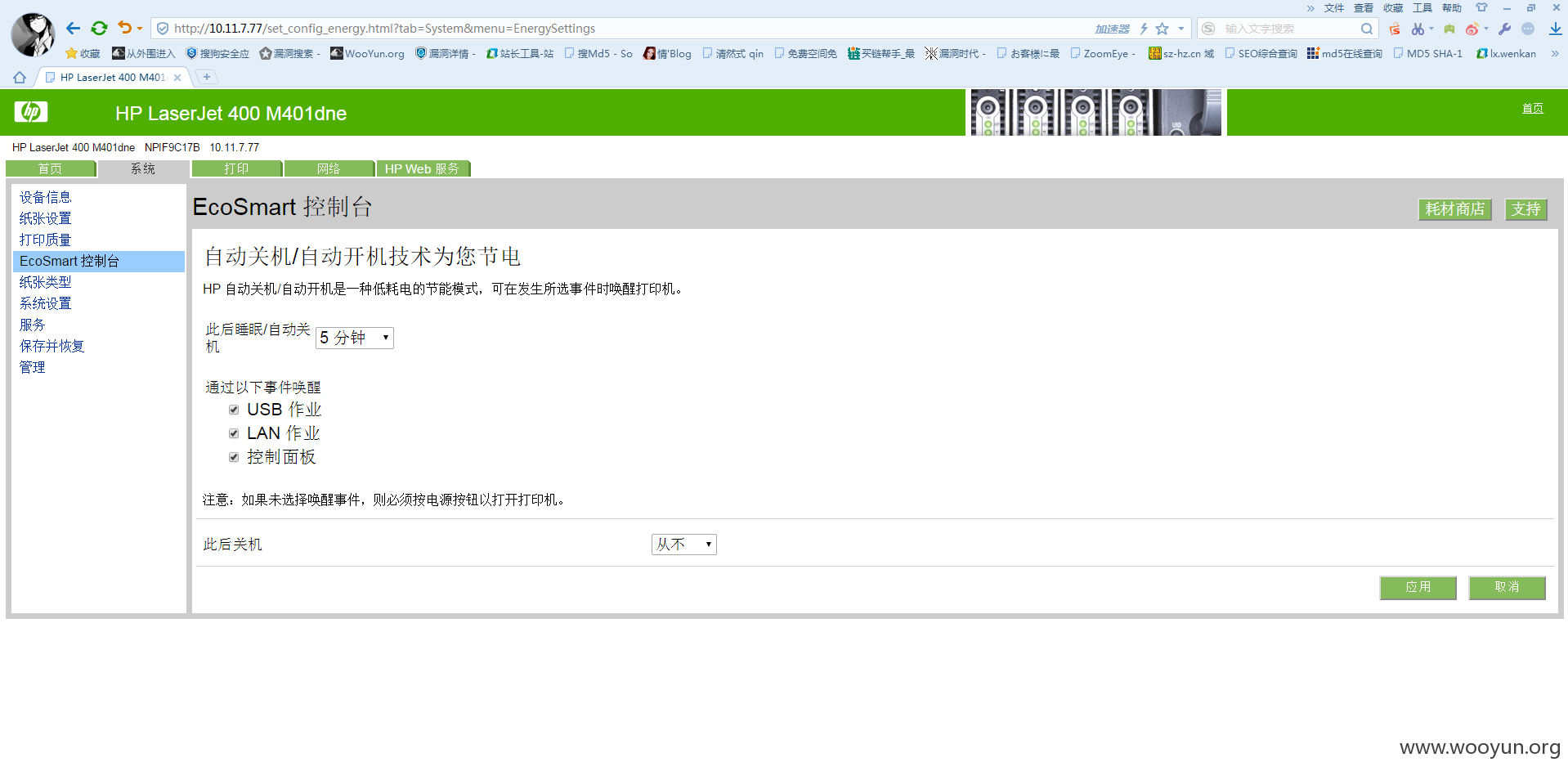The height and width of the screenshot is (771, 1568).
Task: Switch to the 网络 tab
Action: click(x=329, y=168)
